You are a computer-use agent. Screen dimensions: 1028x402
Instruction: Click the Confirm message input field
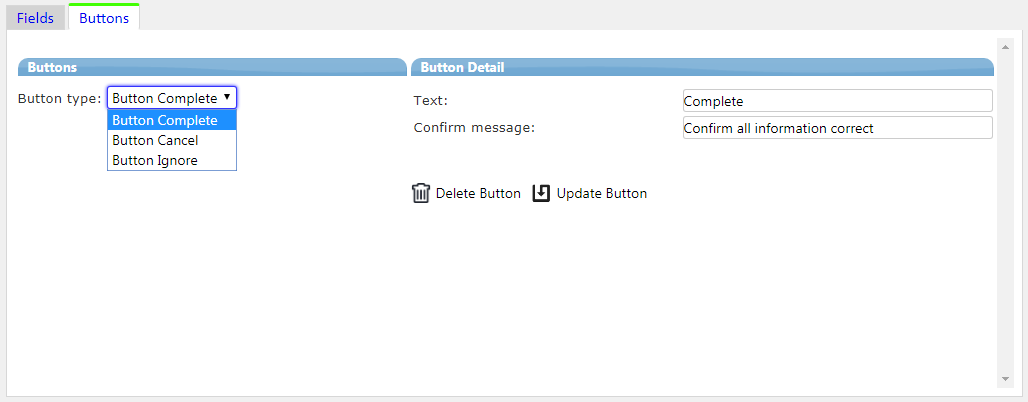837,128
